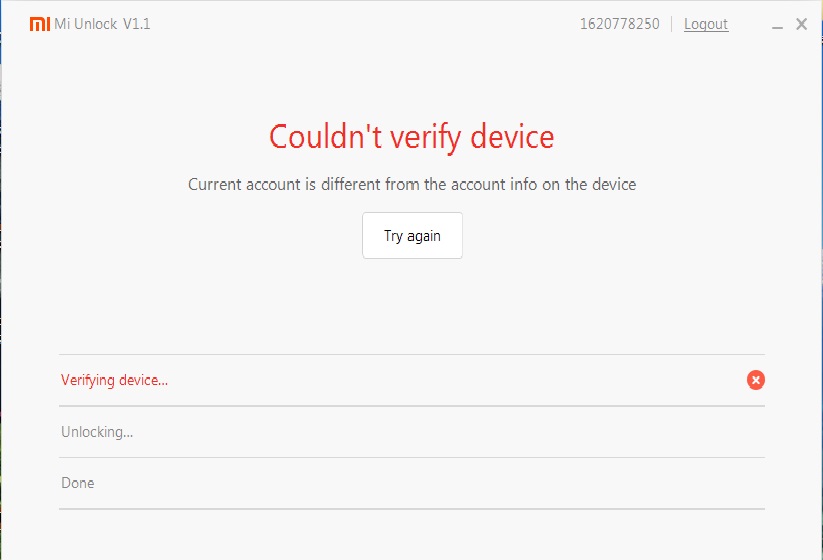Image resolution: width=823 pixels, height=560 pixels.
Task: Select the Unlocking step row
Action: [97, 432]
